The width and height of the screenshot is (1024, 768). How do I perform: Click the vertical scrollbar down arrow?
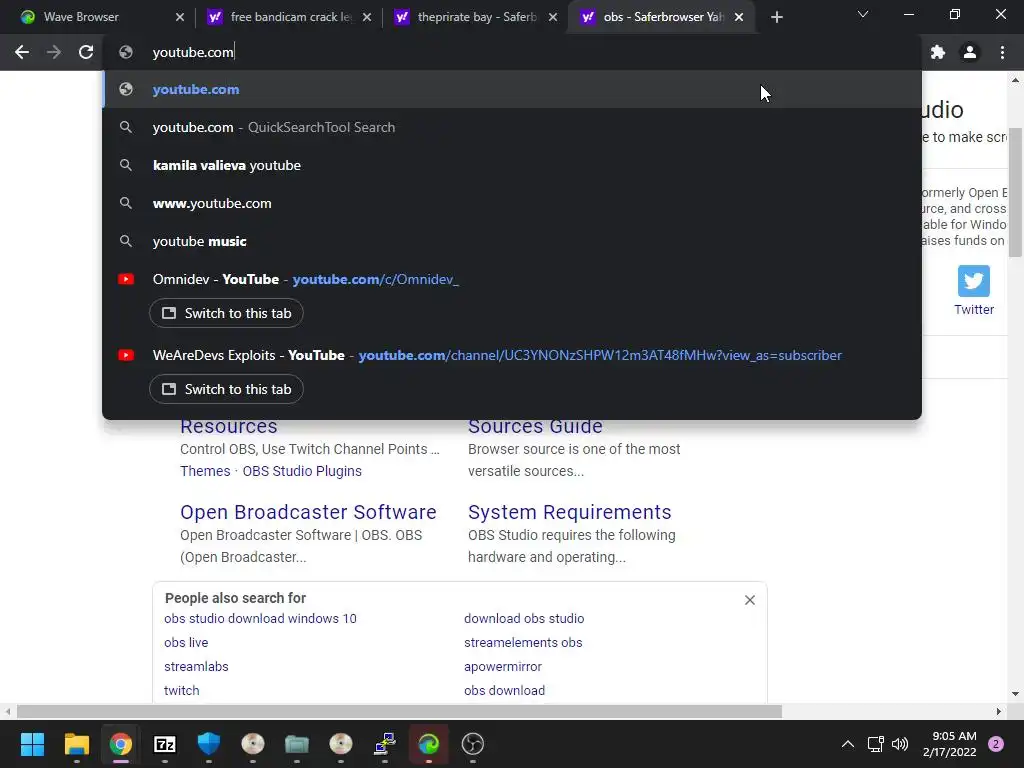click(x=1015, y=694)
